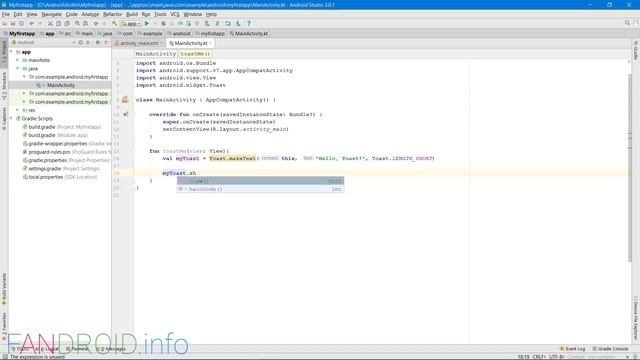Select show() in completion popup
This screenshot has width=640, height=360.
tap(260, 181)
